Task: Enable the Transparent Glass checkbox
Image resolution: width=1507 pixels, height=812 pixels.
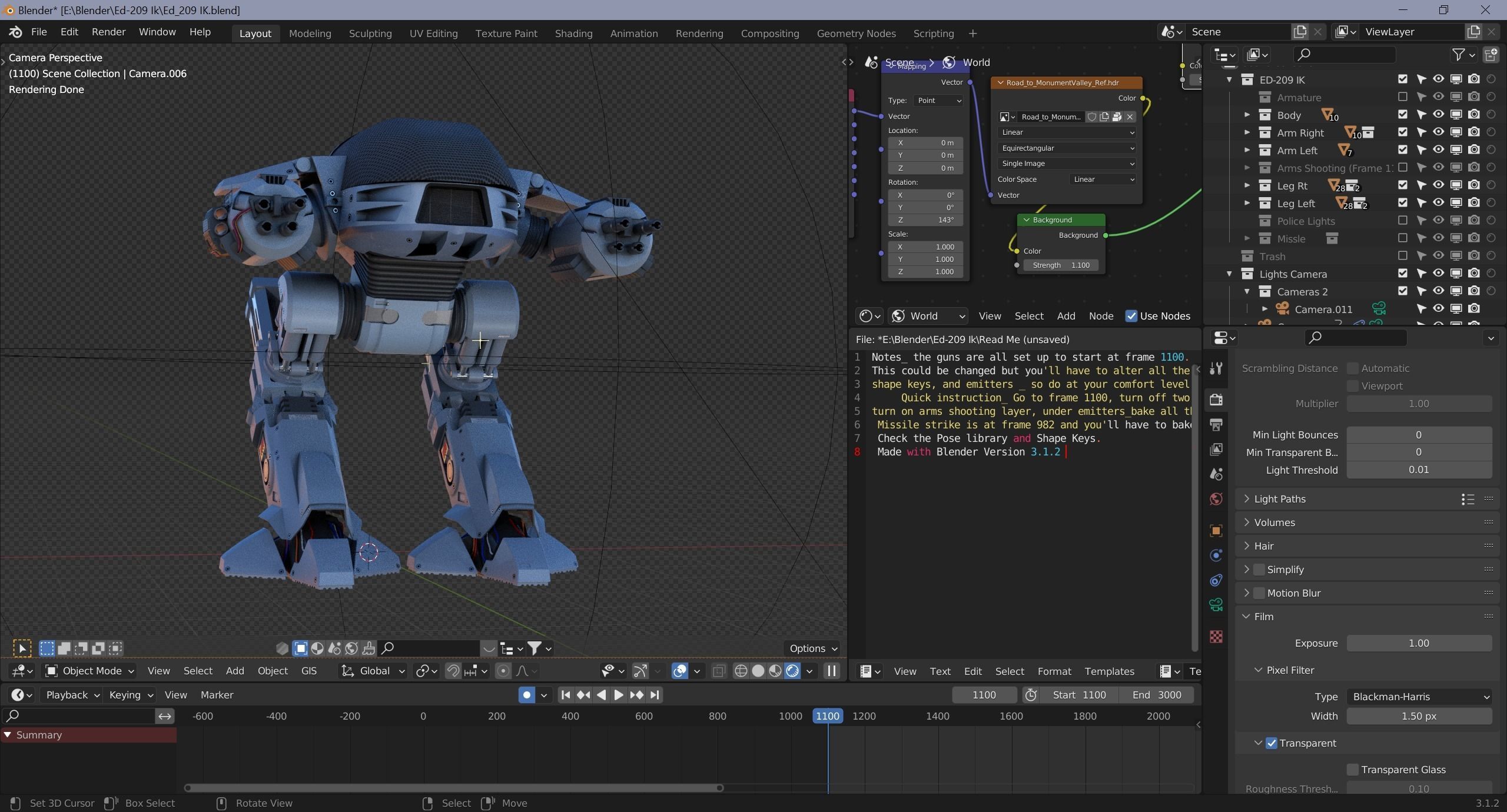Action: tap(1353, 770)
